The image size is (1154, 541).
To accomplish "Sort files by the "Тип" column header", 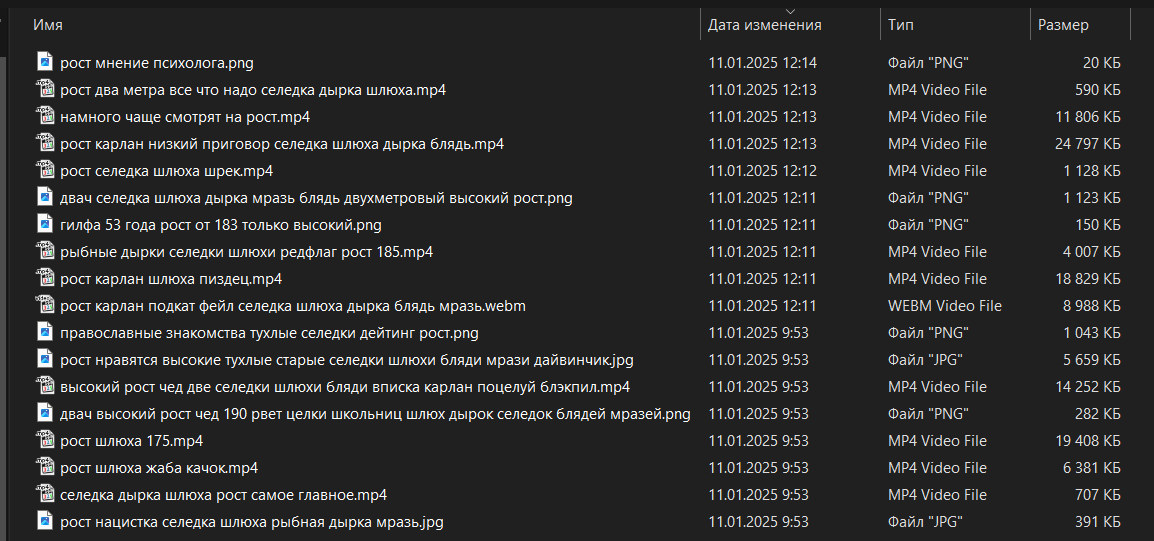I will pyautogui.click(x=901, y=25).
